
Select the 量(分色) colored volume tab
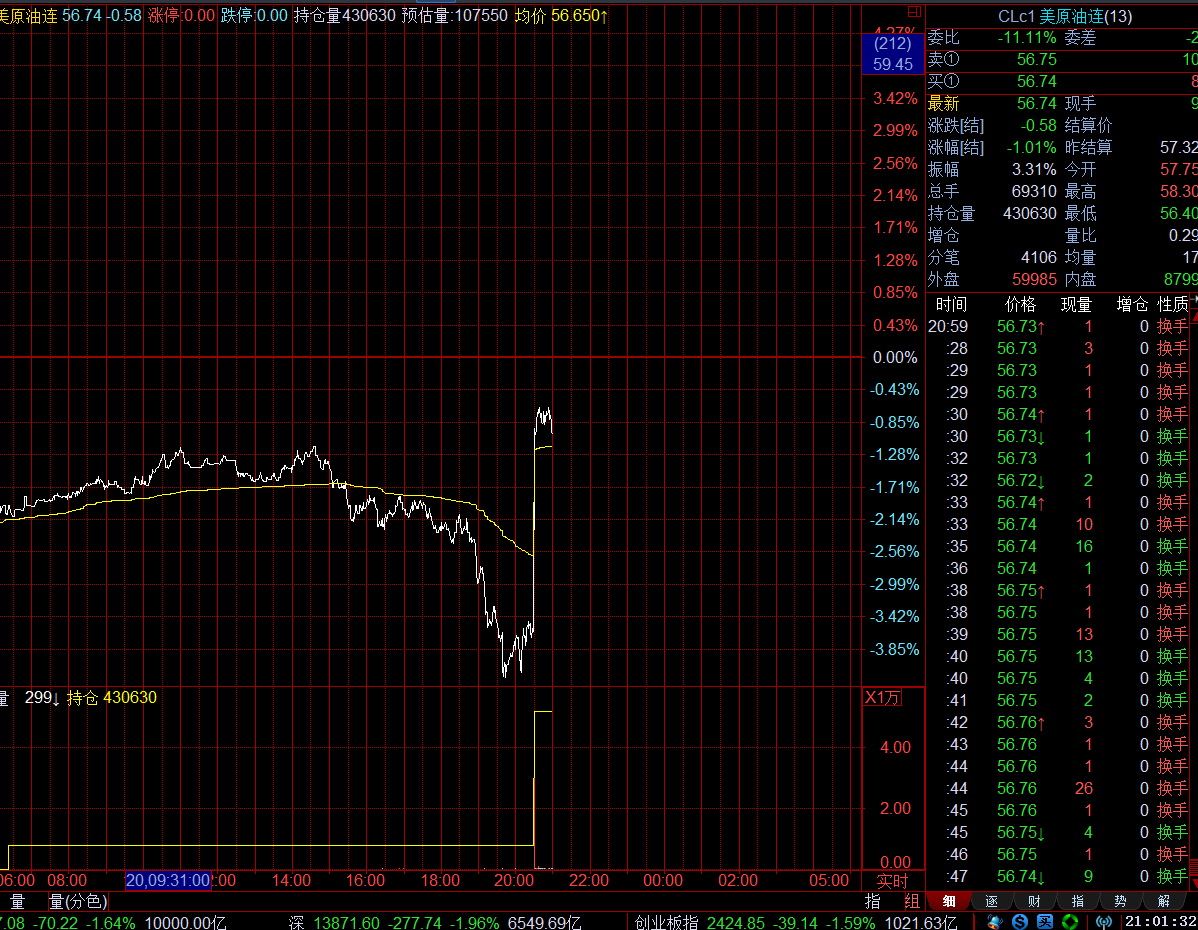click(x=77, y=901)
